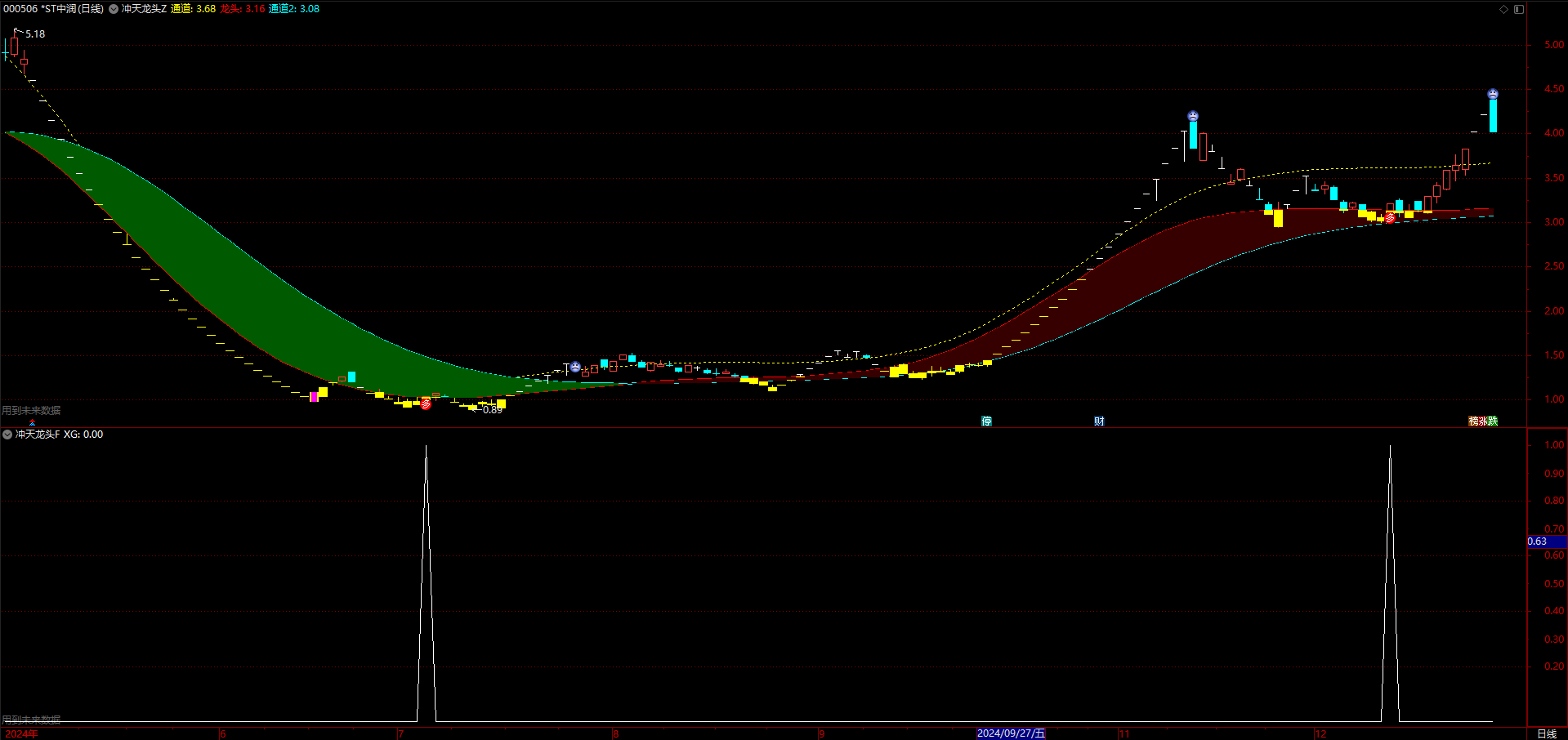Click the latest tall cyan candlestick
Image resolution: width=1568 pixels, height=740 pixels.
pos(1493,115)
